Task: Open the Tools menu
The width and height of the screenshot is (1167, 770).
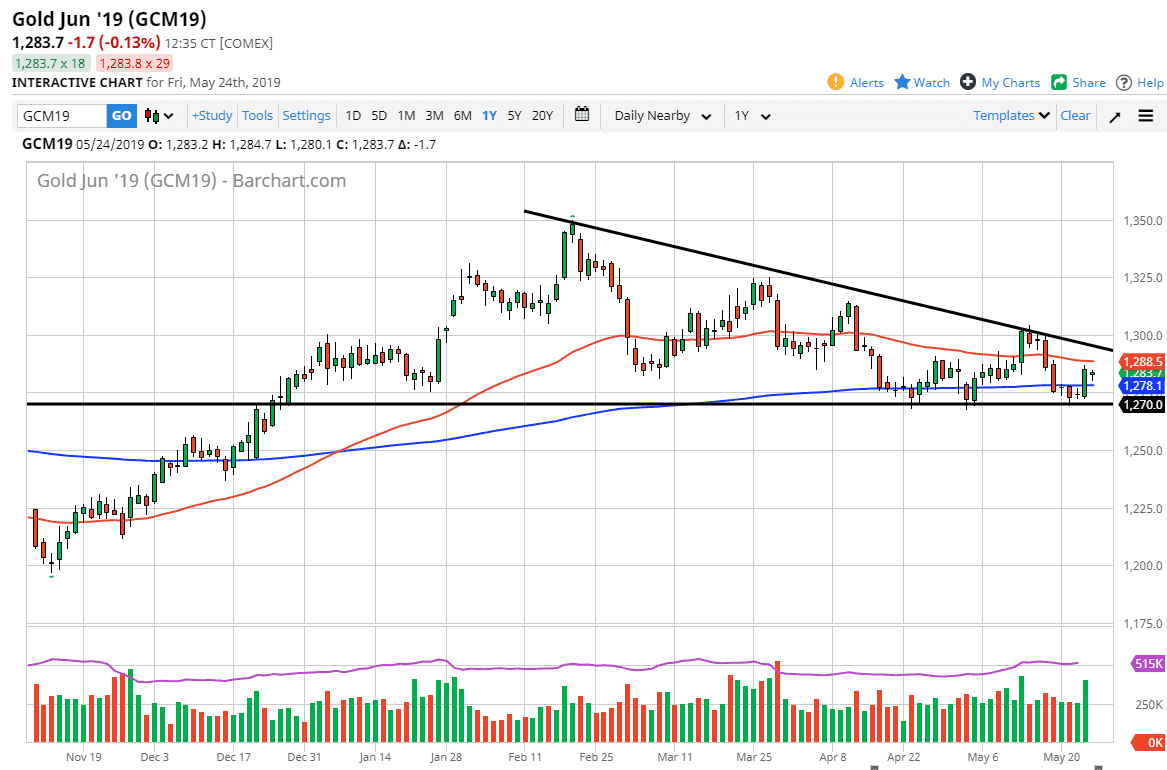Action: 257,116
